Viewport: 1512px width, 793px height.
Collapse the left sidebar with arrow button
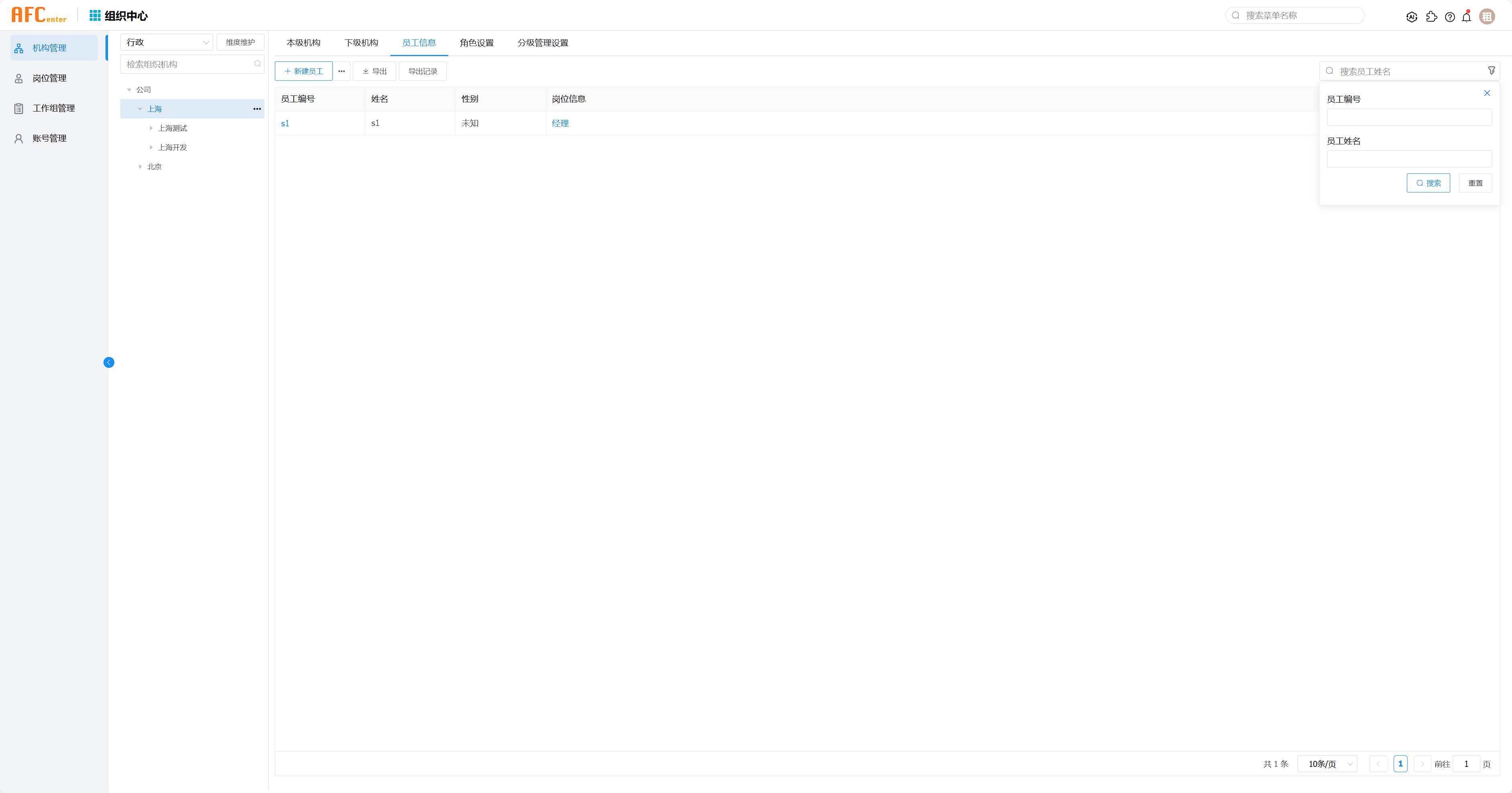pyautogui.click(x=109, y=363)
